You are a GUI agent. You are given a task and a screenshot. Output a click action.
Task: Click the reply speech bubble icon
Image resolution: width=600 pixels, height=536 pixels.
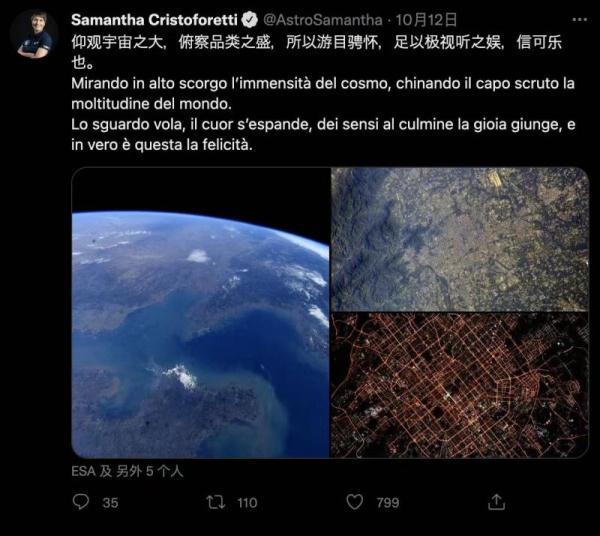81,502
